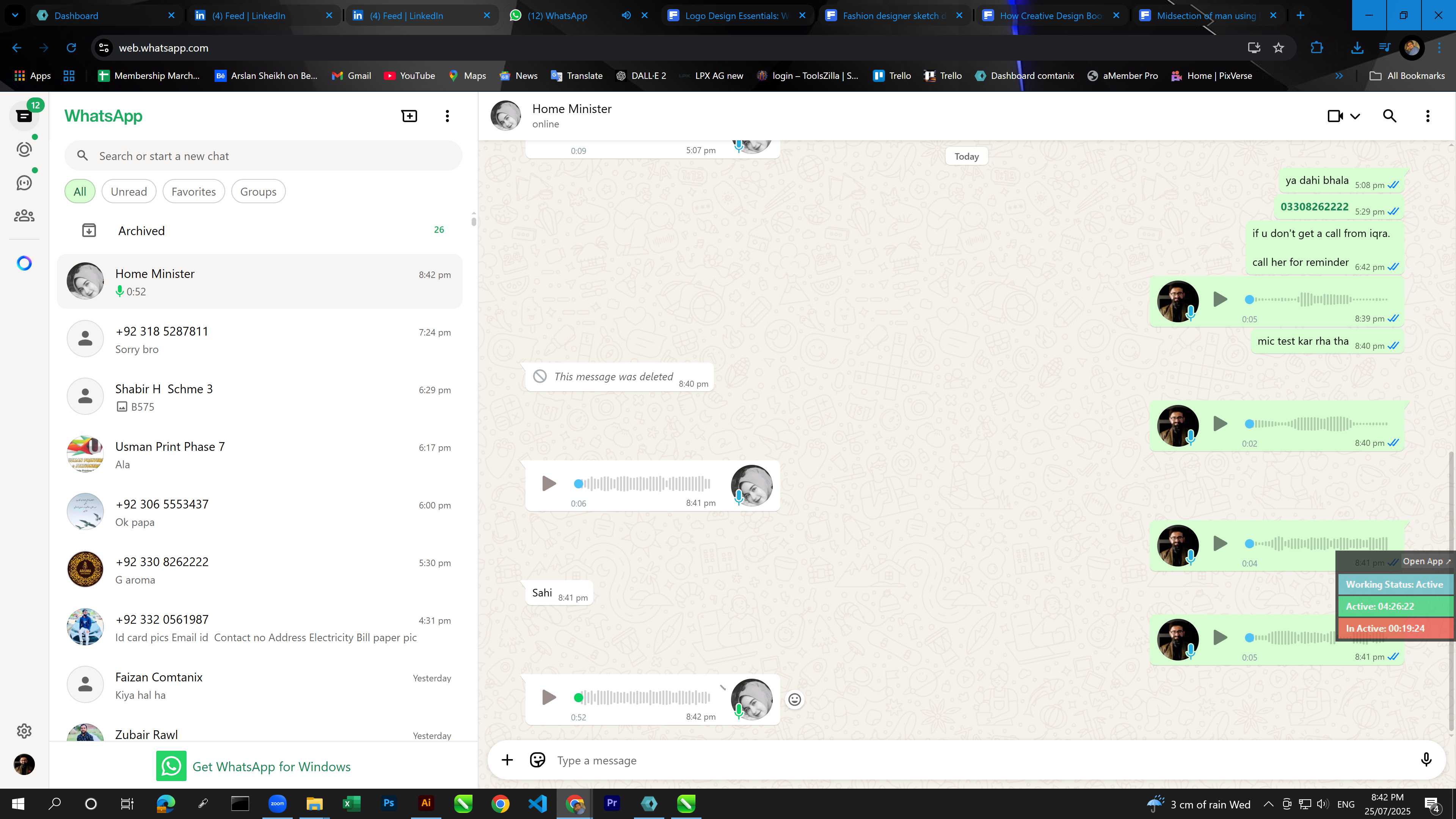The width and height of the screenshot is (1456, 819).
Task: Open the Channels icon in sidebar
Action: (24, 182)
